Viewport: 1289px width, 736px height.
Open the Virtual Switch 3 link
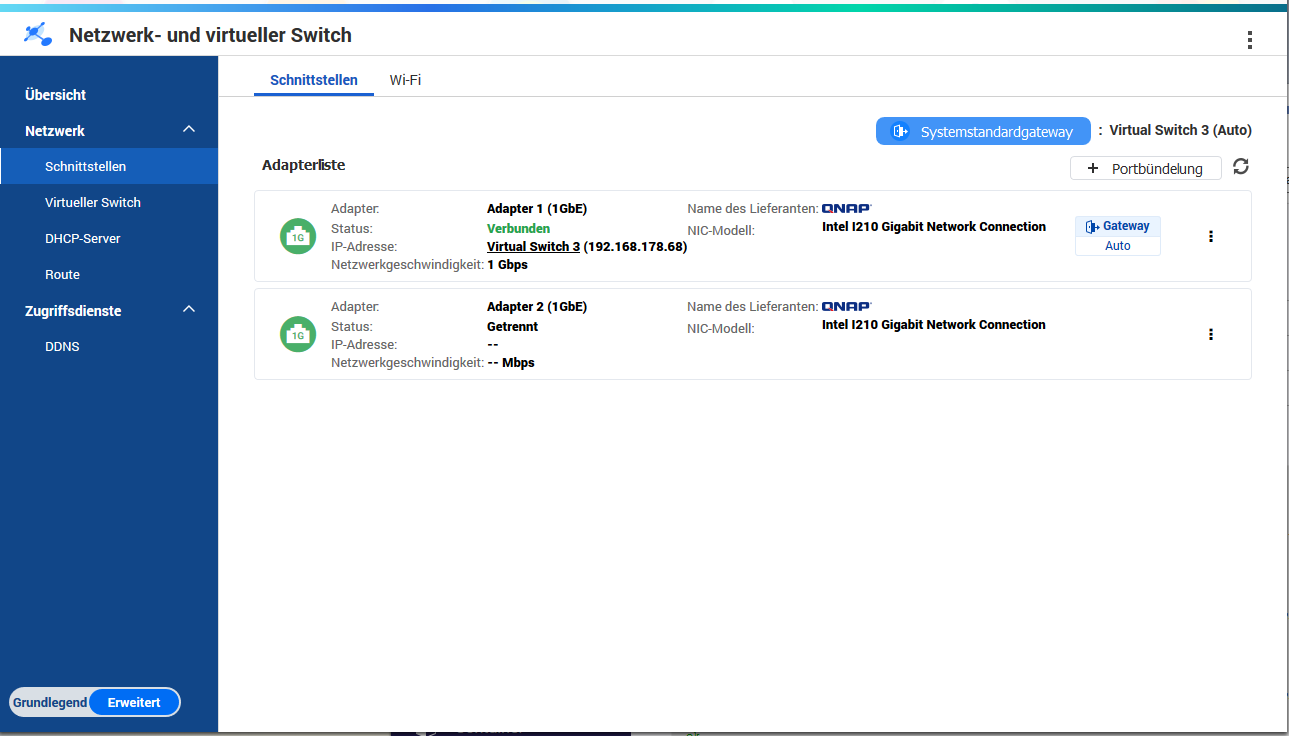click(533, 247)
